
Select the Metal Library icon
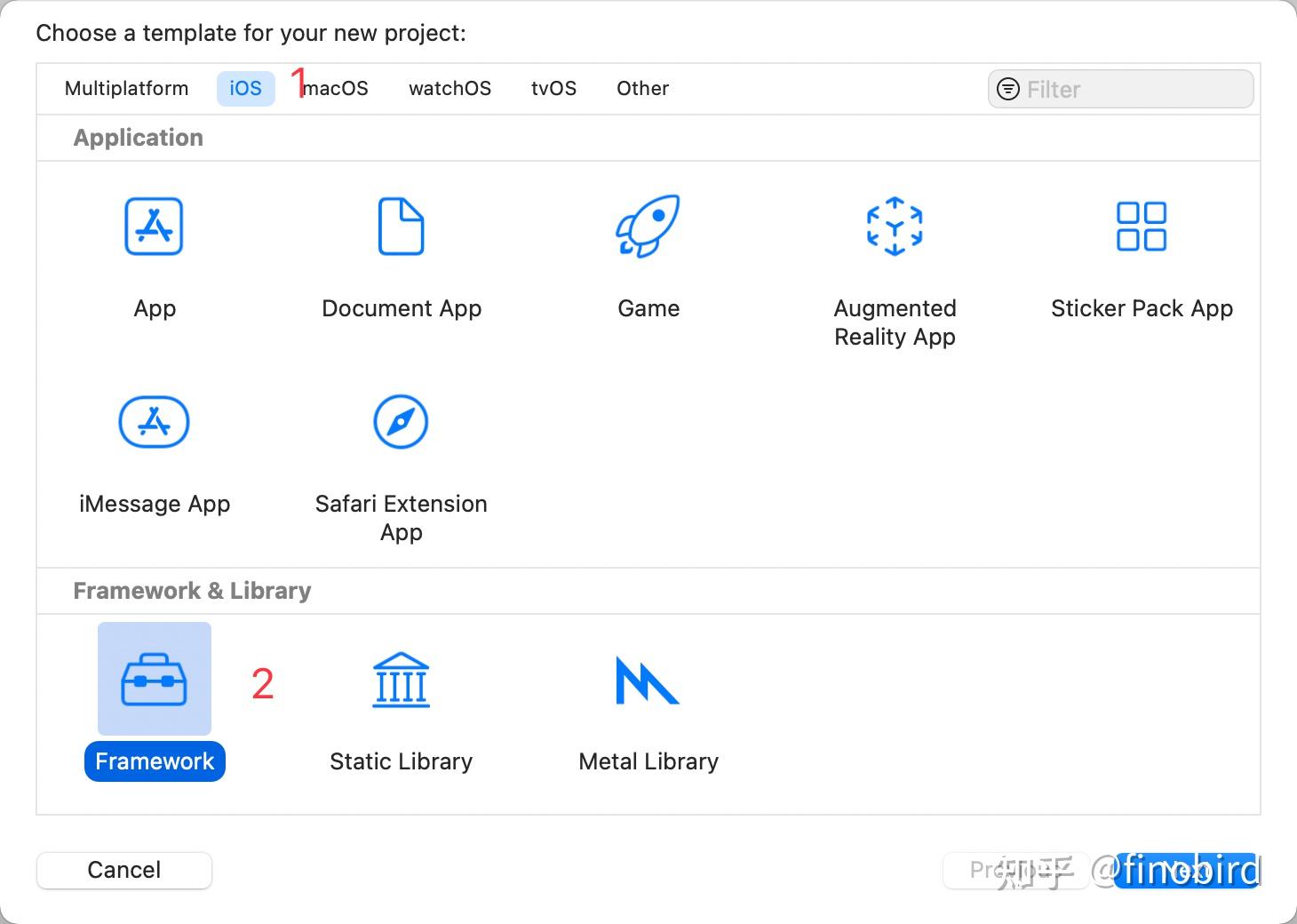tap(648, 681)
